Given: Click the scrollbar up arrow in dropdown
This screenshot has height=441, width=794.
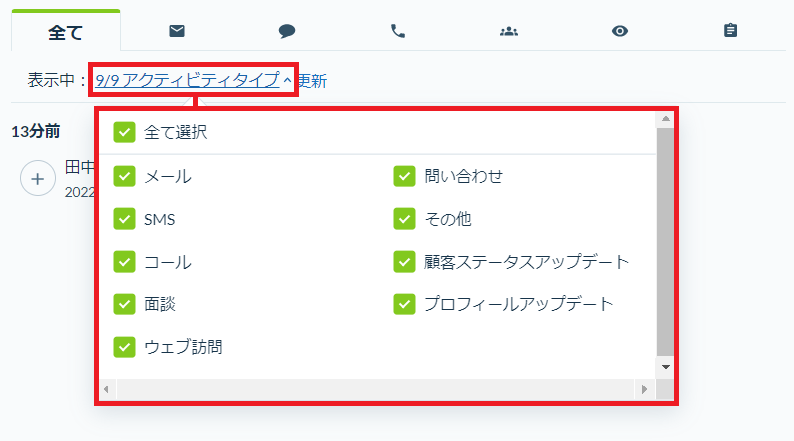Looking at the screenshot, I should [665, 119].
